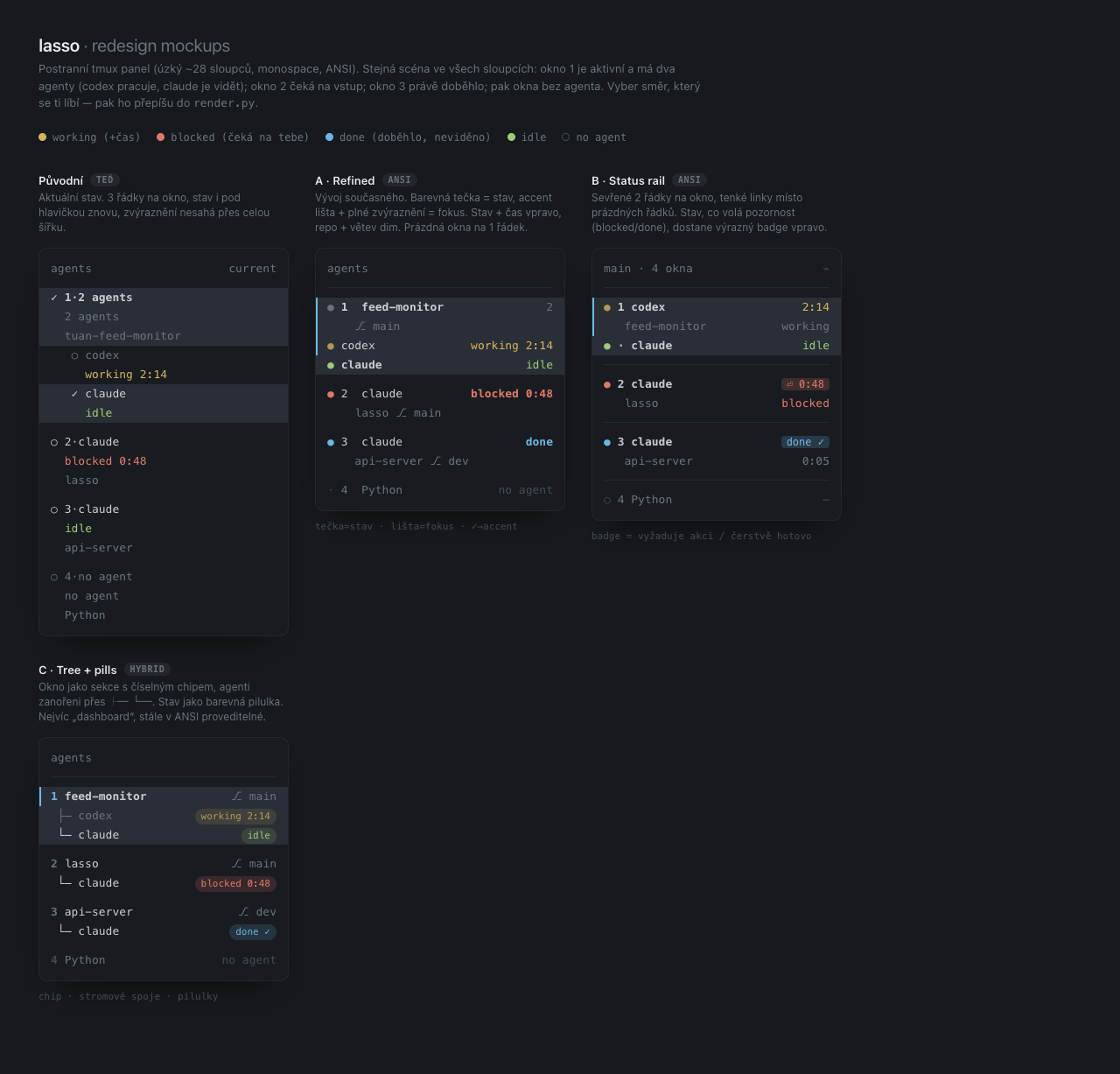Click the done ✓ pill in panel C
1120x1074 pixels.
coord(253,931)
